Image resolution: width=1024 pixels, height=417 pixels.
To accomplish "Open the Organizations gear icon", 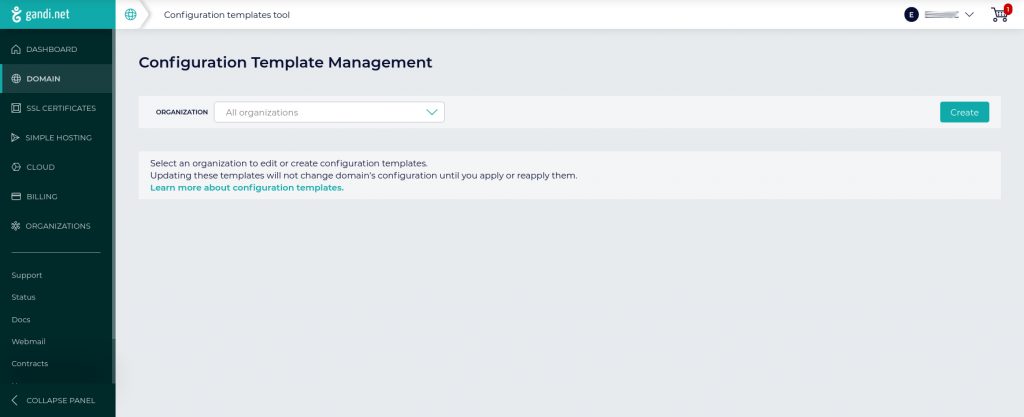I will [15, 226].
